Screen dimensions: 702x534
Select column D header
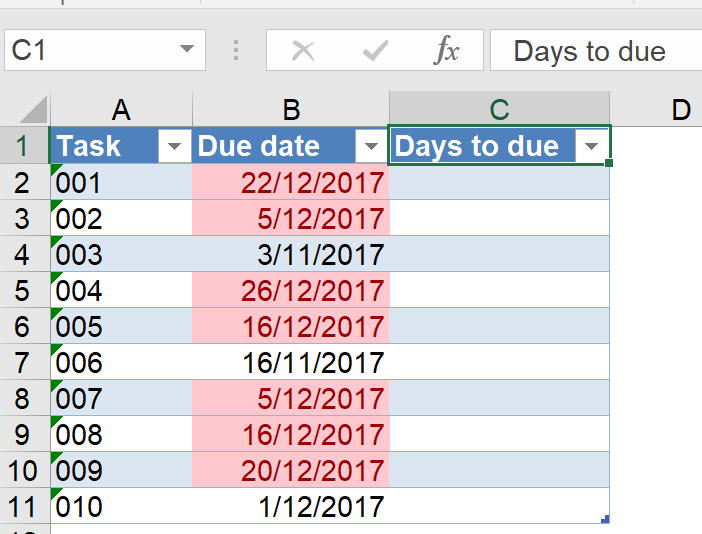[x=680, y=110]
